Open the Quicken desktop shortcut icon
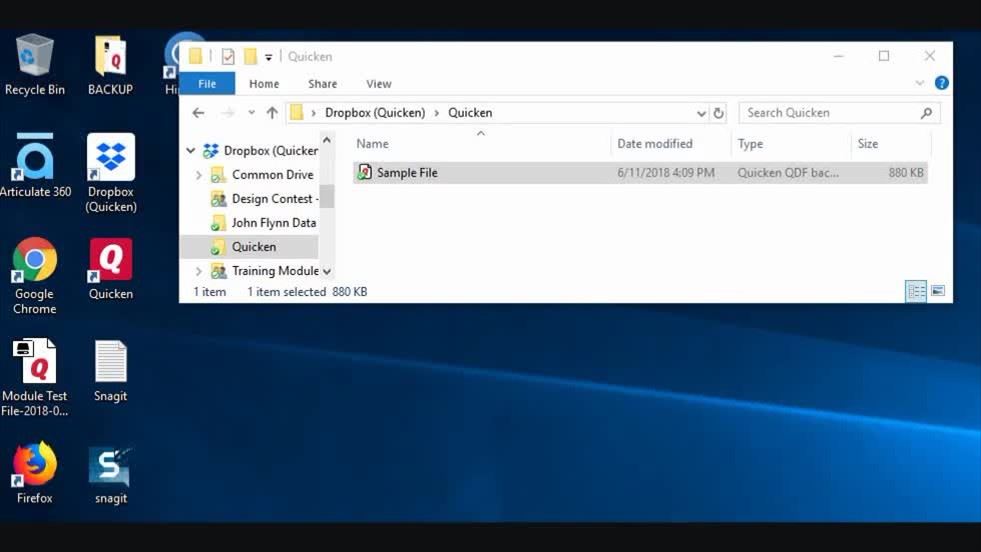This screenshot has height=552, width=981. pos(110,261)
